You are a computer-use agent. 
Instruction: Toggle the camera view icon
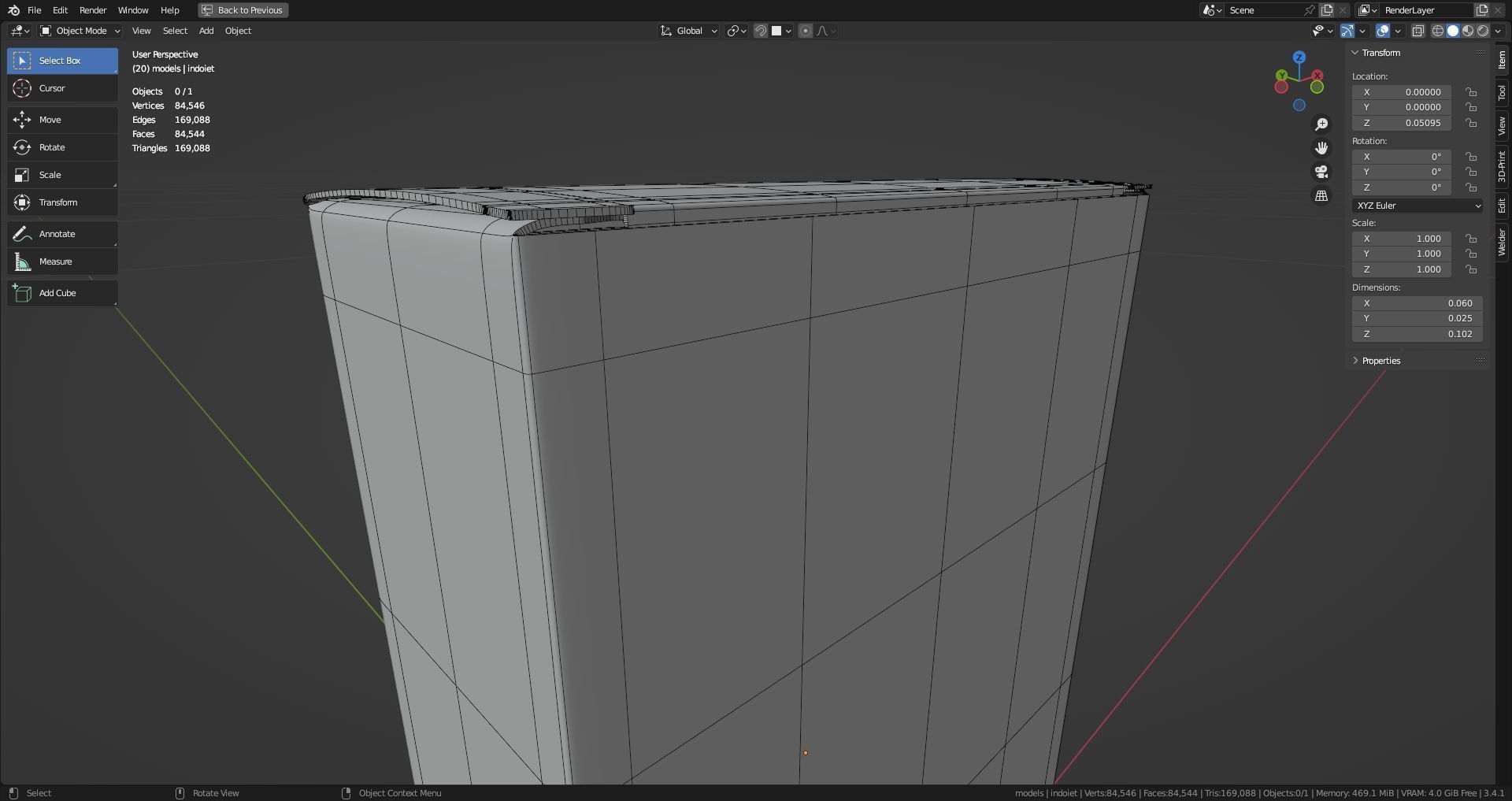tap(1321, 172)
